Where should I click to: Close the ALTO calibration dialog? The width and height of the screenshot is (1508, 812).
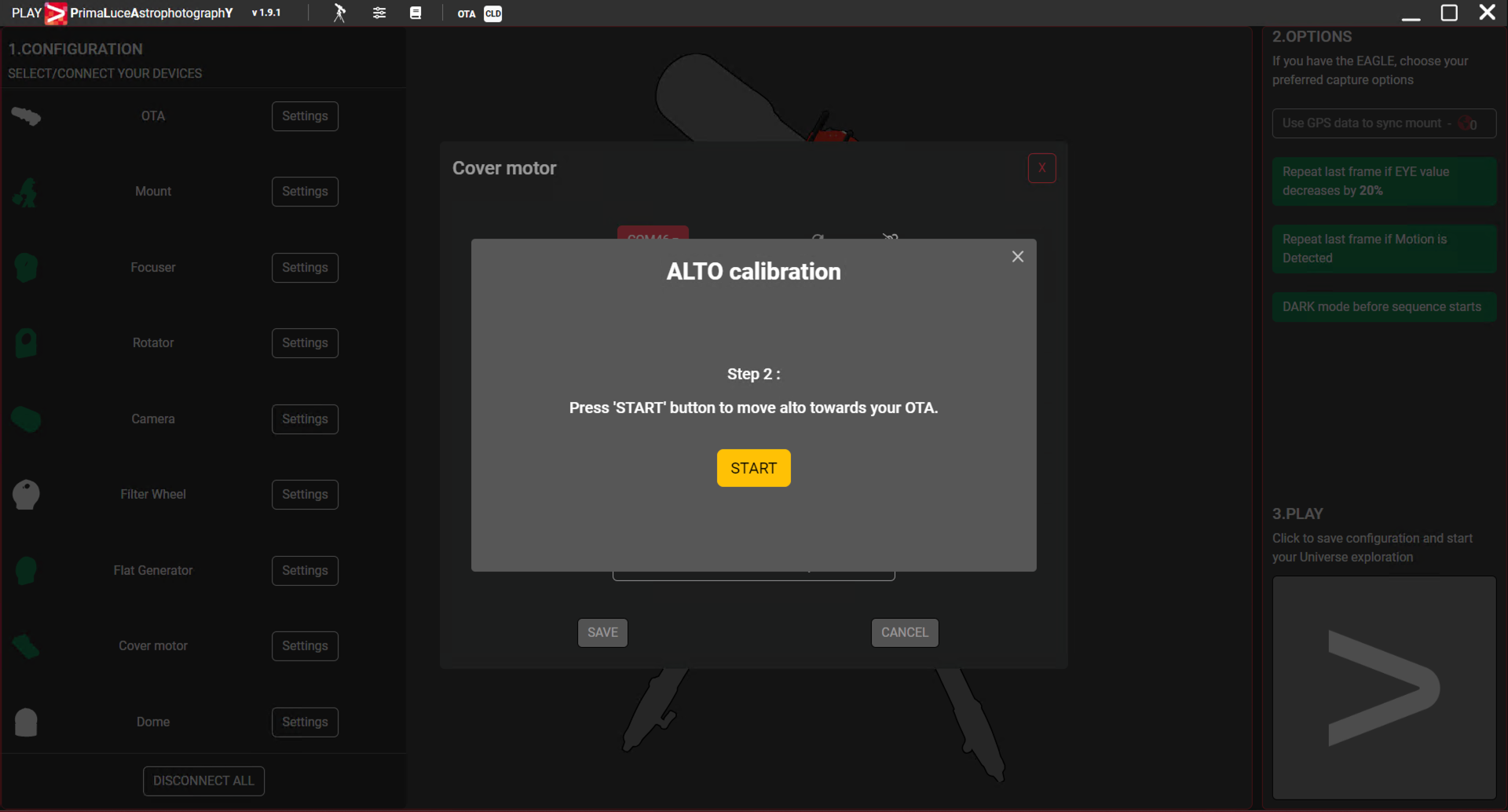(x=1017, y=257)
